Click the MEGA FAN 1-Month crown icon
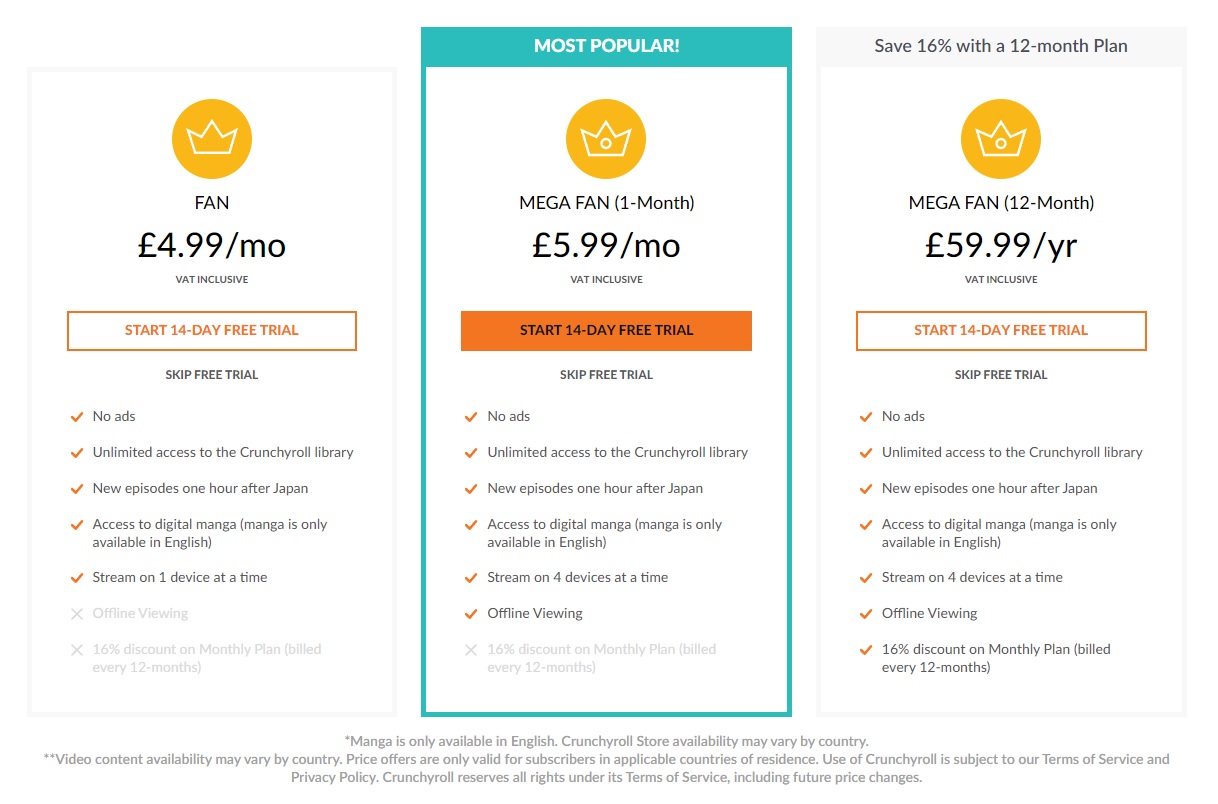 (x=606, y=139)
